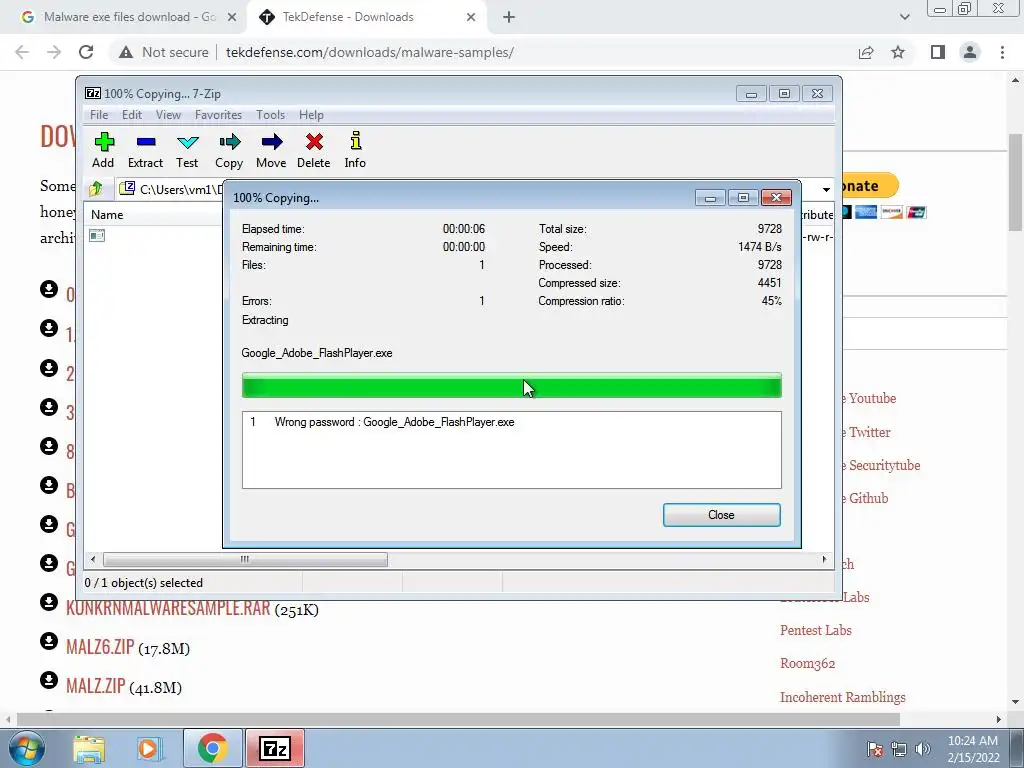Click the Copy tool in 7-Zip
The image size is (1024, 768).
point(229,150)
